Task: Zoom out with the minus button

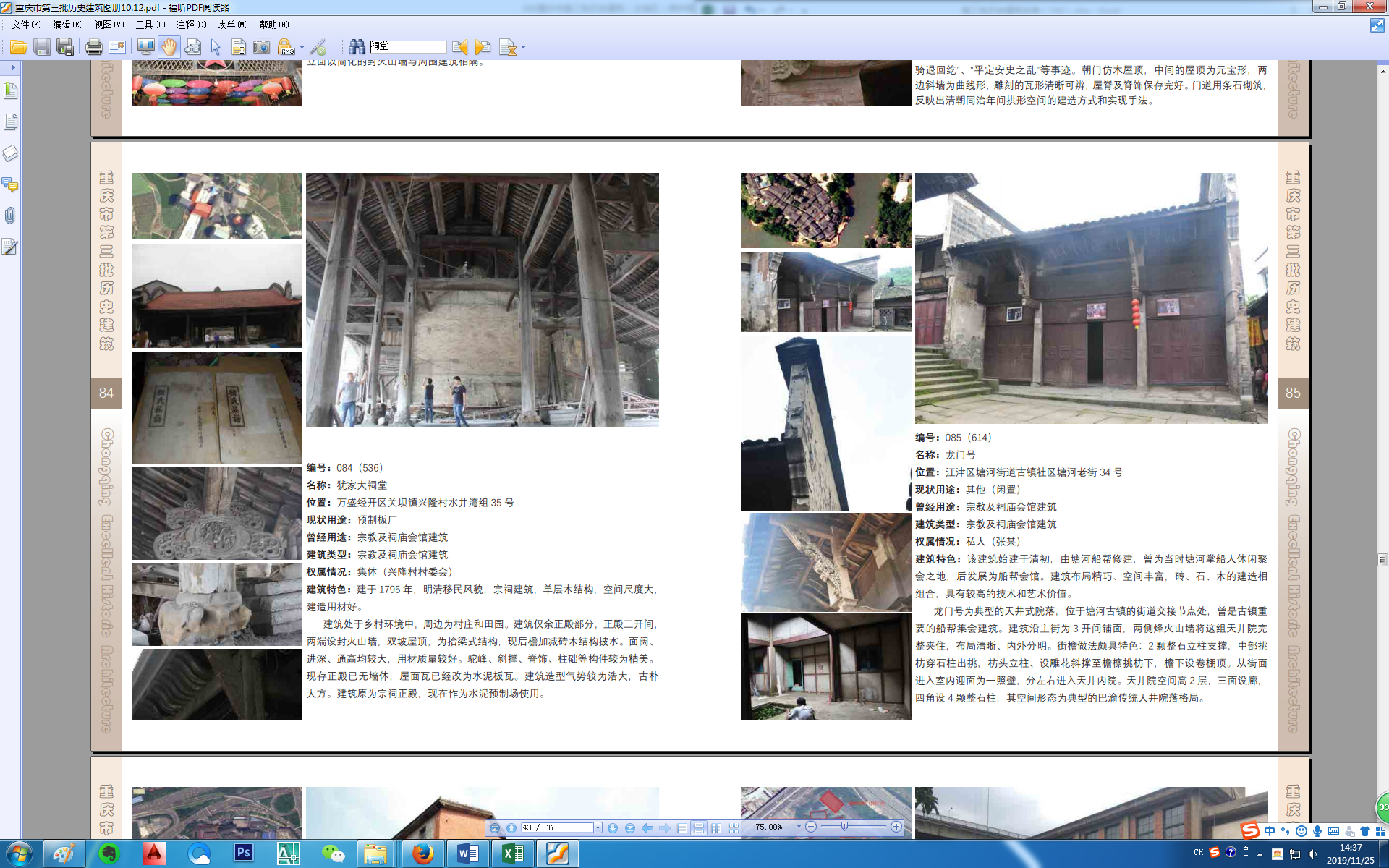Action: [811, 827]
